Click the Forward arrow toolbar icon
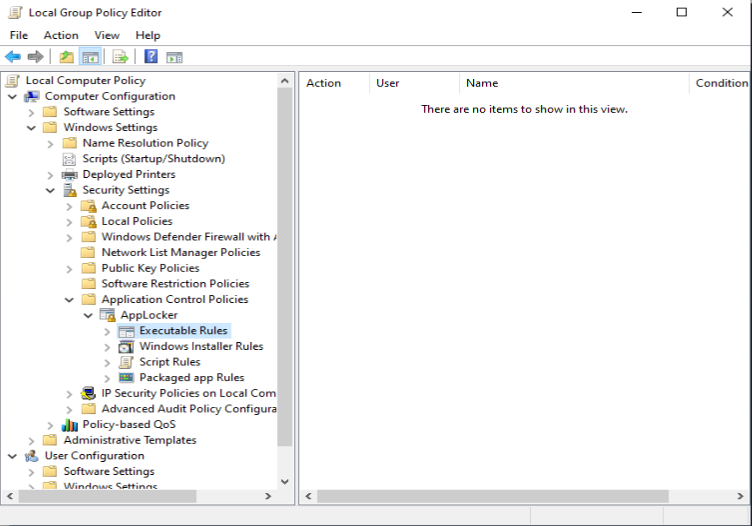752x526 pixels. pyautogui.click(x=35, y=57)
